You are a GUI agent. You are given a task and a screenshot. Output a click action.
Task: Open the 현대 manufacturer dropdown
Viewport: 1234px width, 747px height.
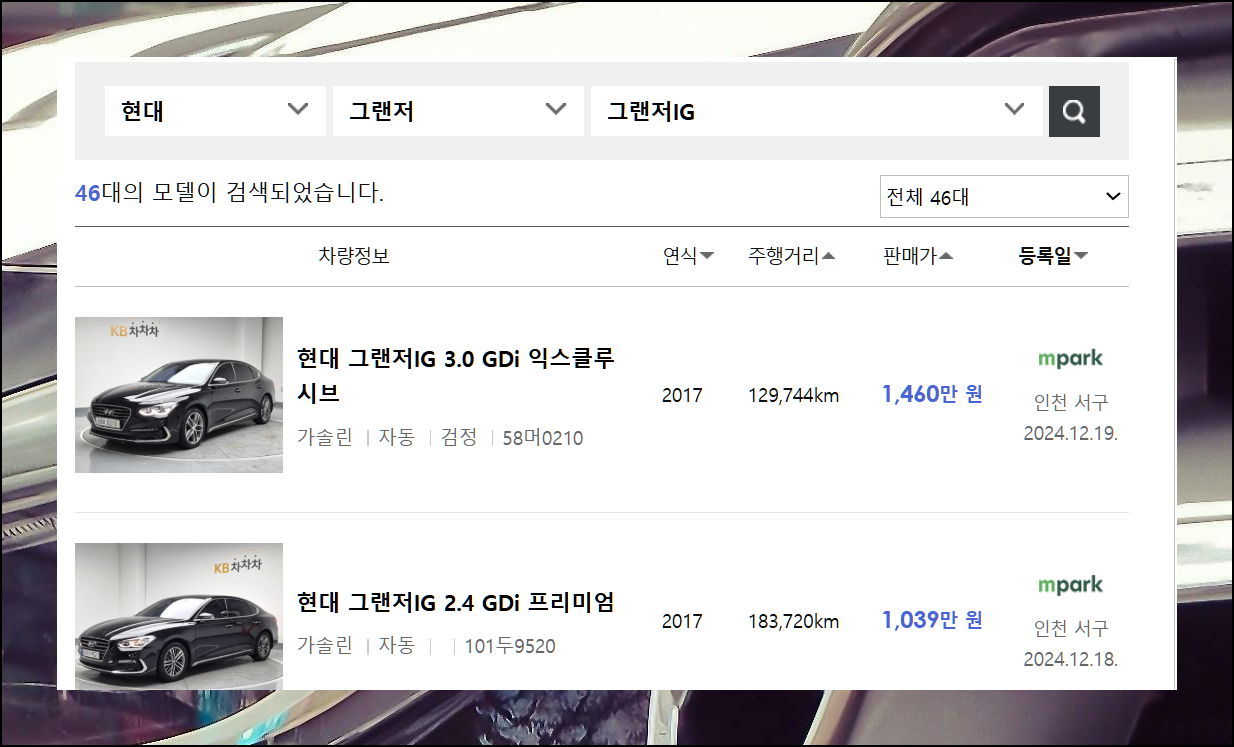(215, 111)
